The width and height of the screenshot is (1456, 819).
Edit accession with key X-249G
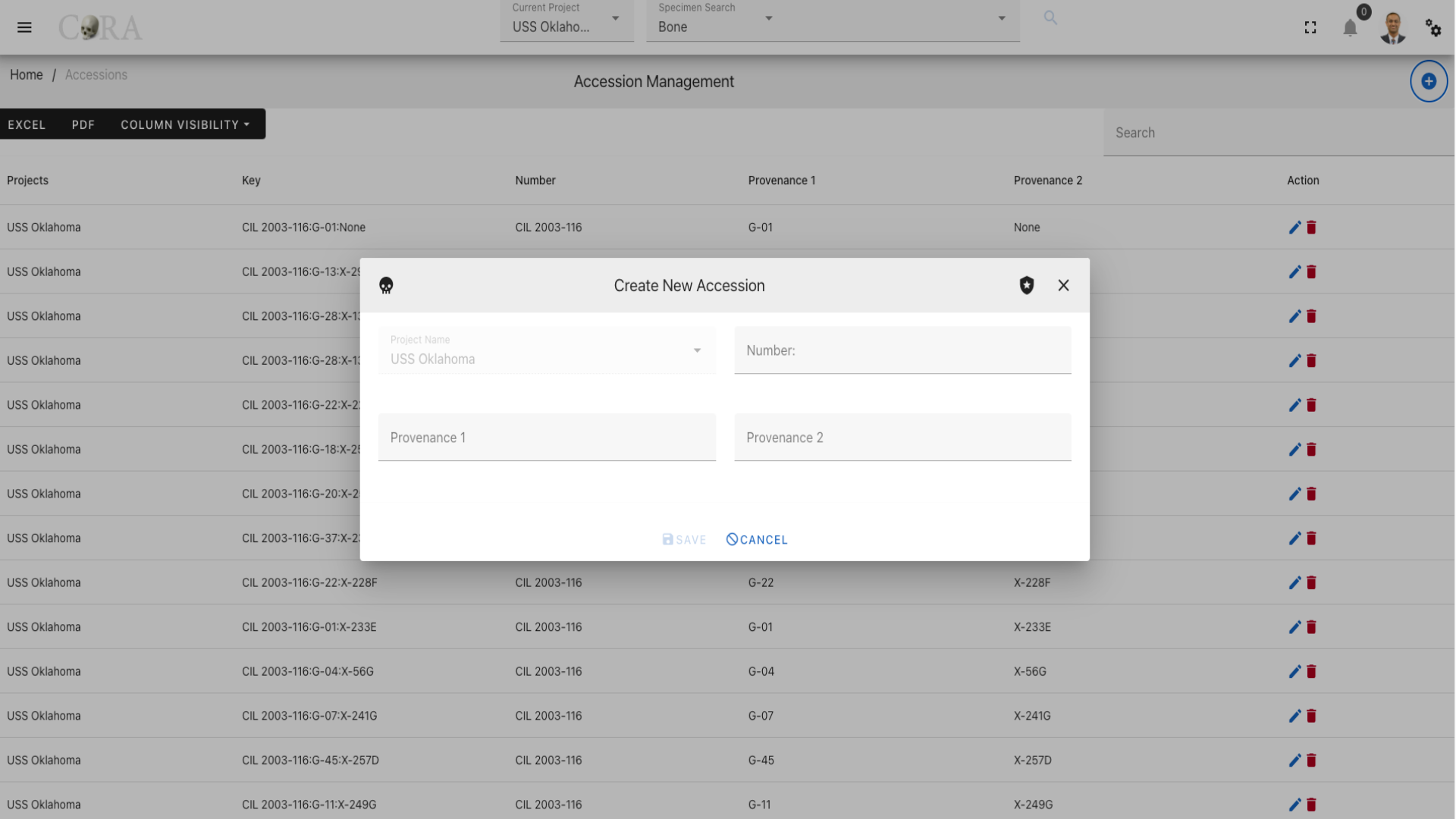(x=1294, y=805)
